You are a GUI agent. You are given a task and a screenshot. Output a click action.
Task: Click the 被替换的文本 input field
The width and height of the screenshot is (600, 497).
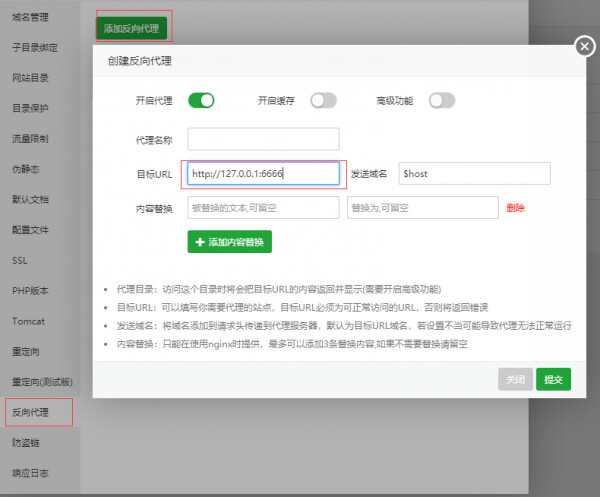(263, 207)
